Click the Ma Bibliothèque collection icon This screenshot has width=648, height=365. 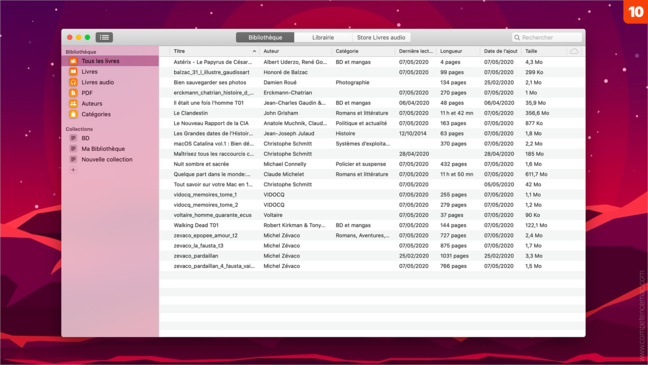(73, 149)
